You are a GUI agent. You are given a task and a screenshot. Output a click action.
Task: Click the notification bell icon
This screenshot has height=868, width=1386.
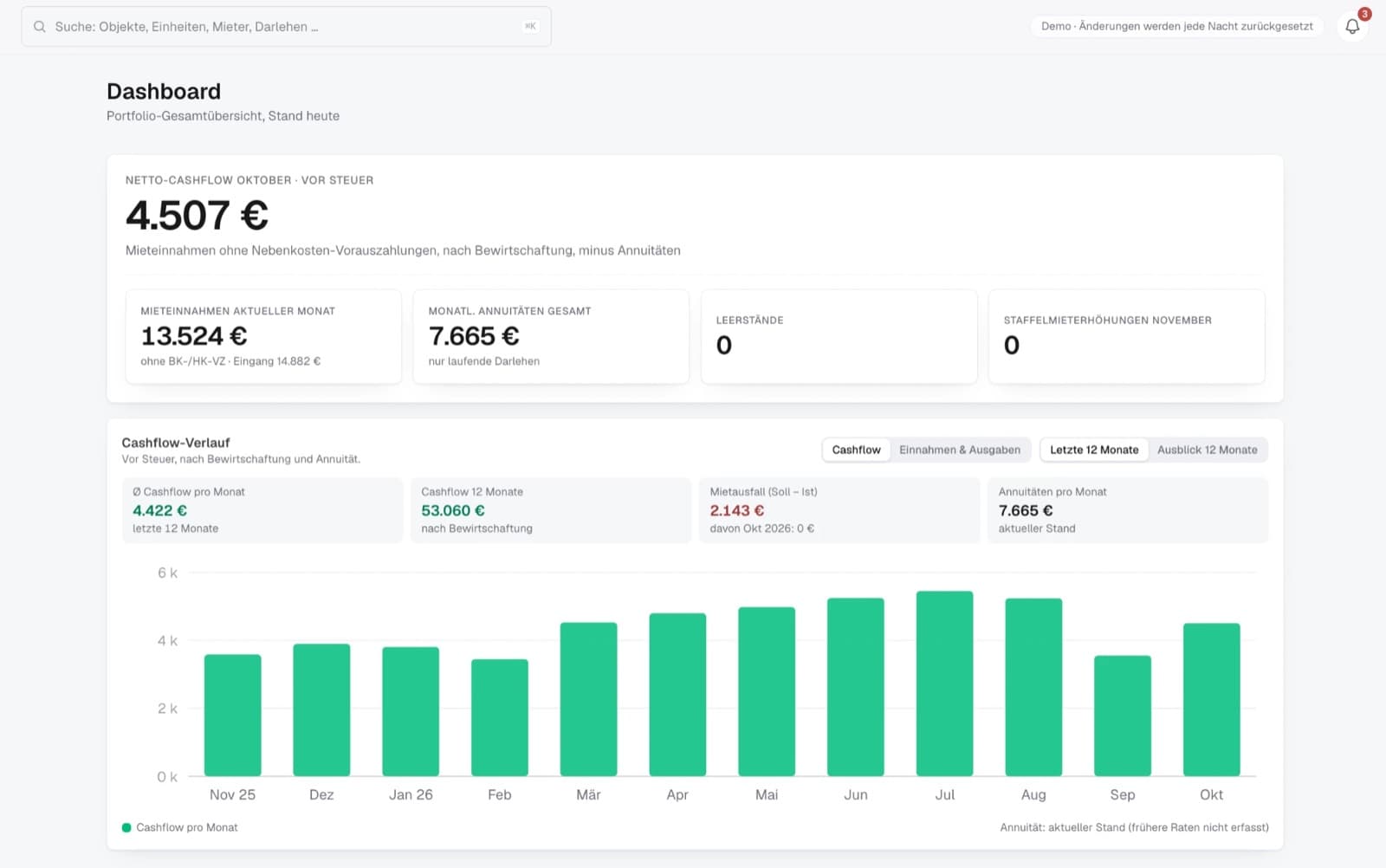pos(1352,27)
